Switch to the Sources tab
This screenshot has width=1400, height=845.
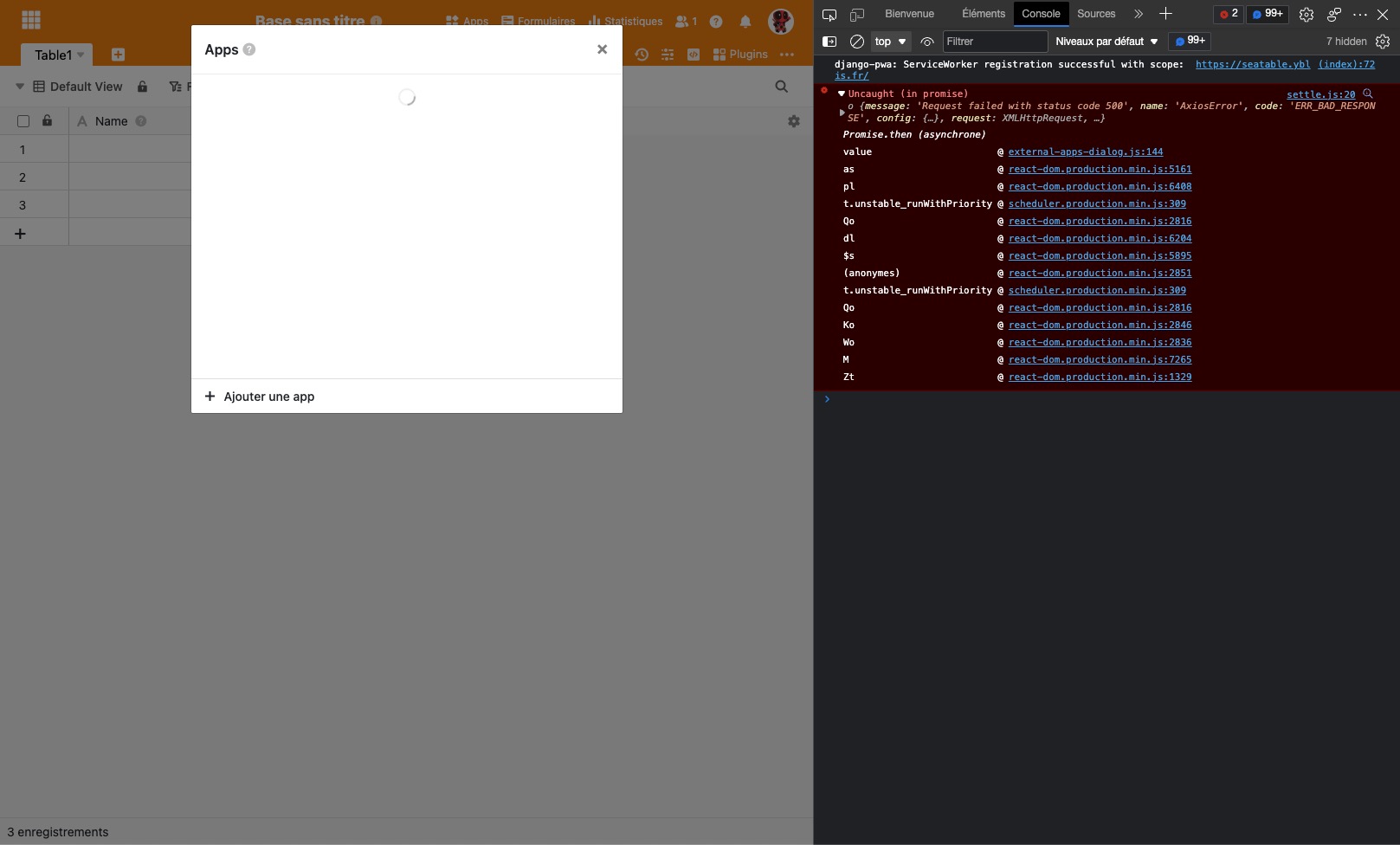tap(1095, 14)
